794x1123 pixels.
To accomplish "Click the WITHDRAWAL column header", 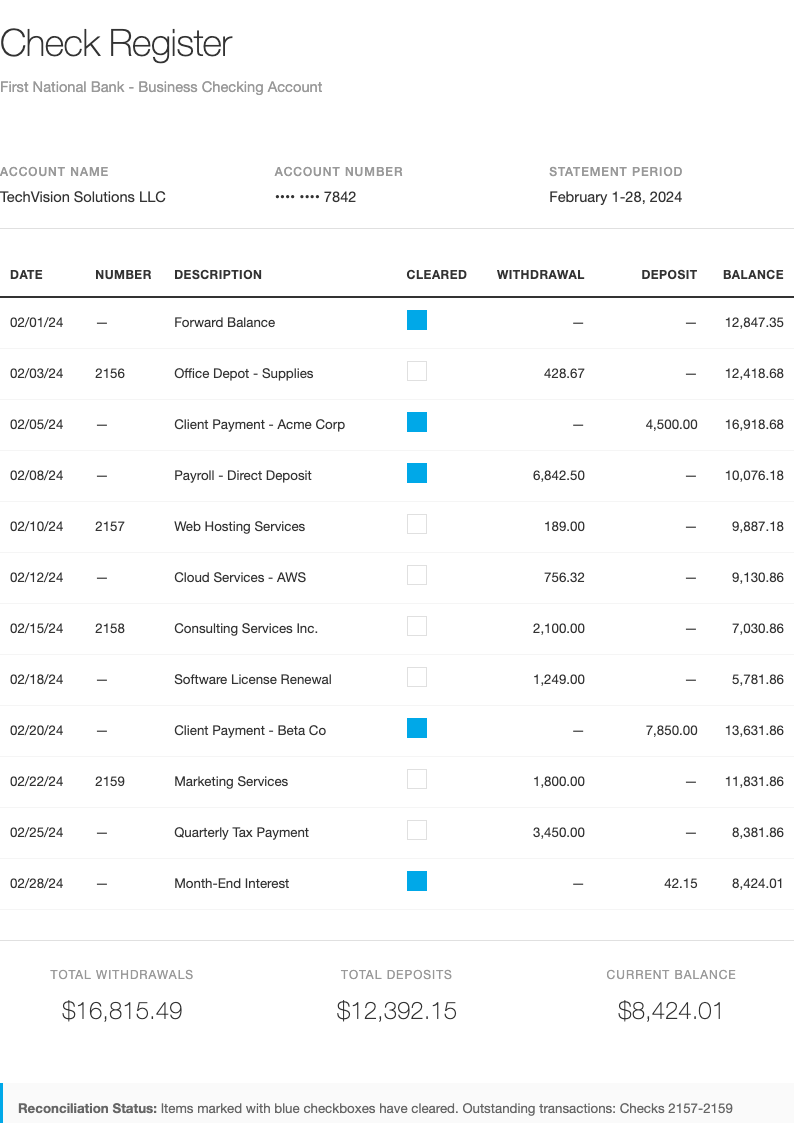I will 541,274.
